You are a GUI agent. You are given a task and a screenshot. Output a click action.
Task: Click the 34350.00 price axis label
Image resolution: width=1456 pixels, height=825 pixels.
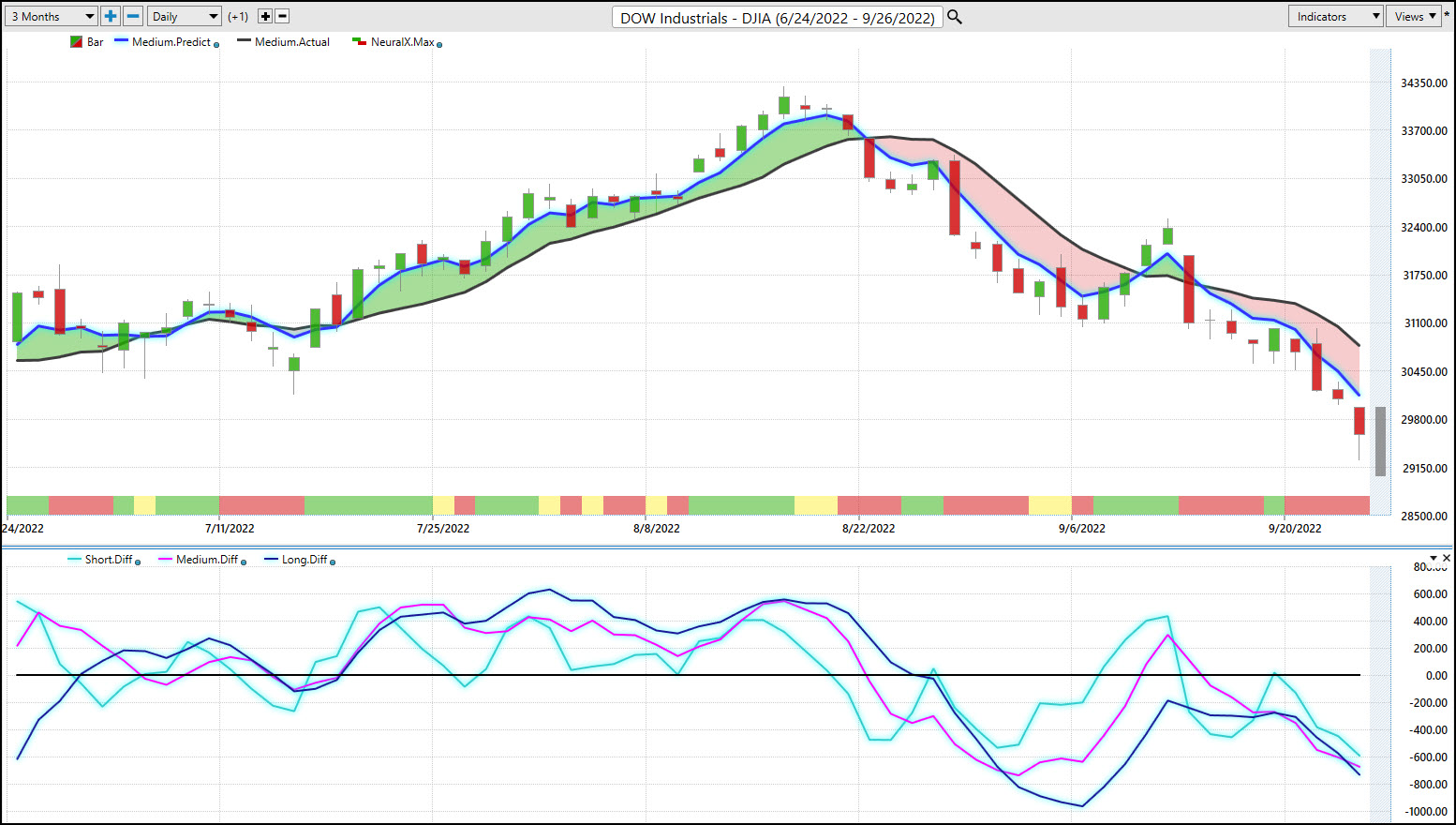1424,82
